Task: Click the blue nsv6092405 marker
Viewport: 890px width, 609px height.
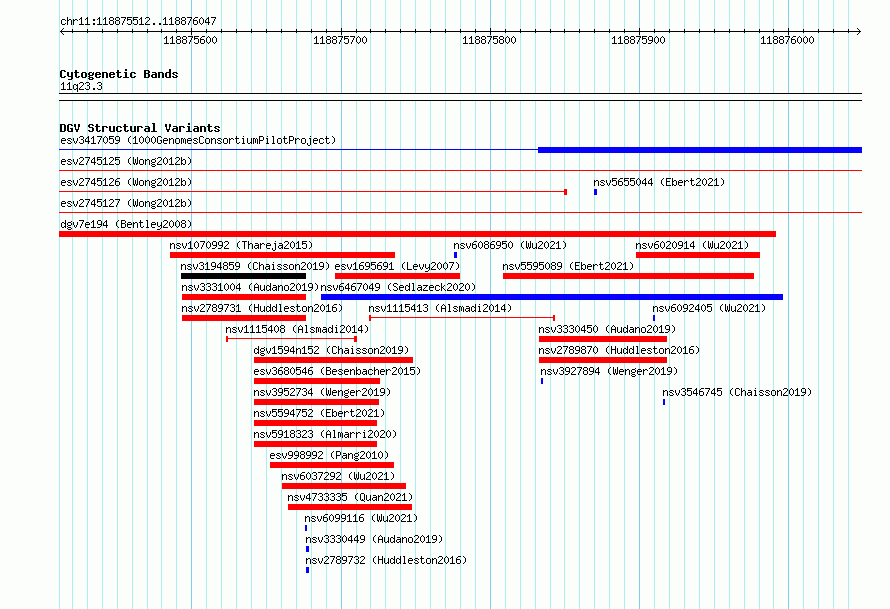Action: point(654,318)
